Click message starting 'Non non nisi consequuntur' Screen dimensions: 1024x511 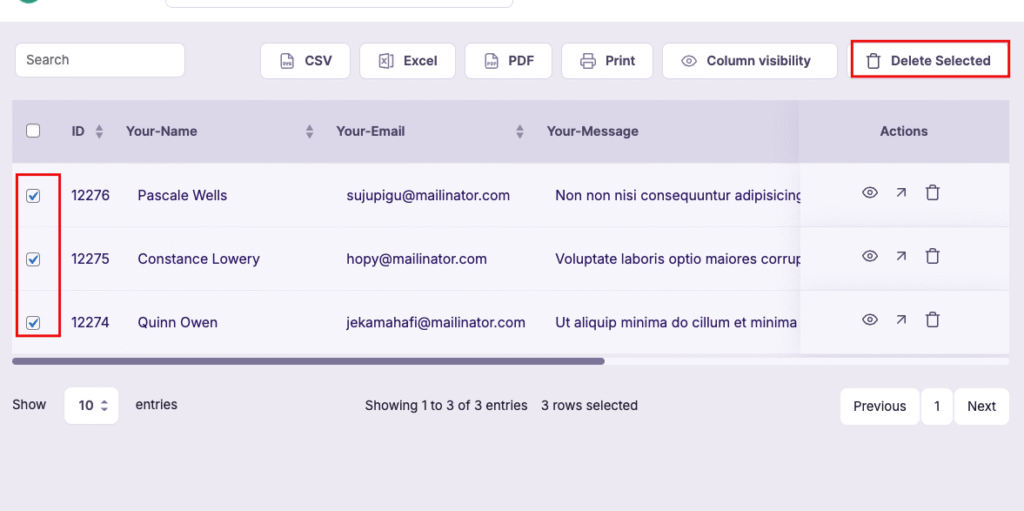677,195
